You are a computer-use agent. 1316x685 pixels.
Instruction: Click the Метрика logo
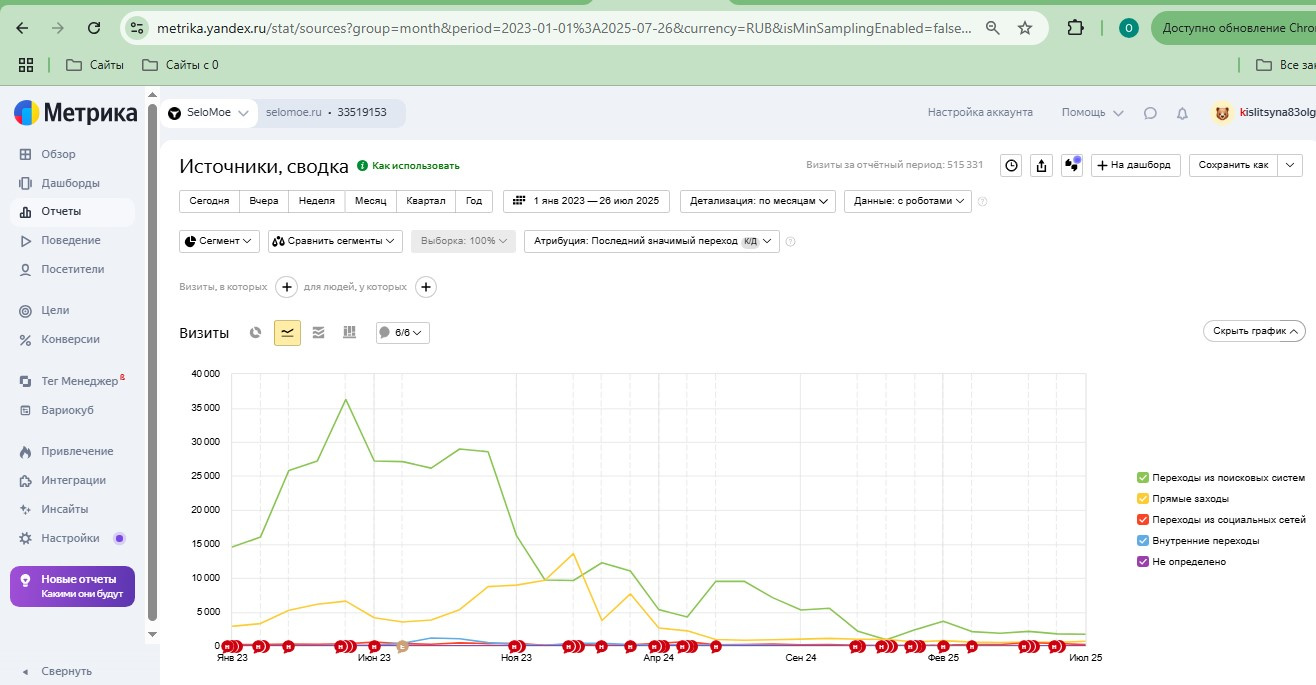(75, 113)
